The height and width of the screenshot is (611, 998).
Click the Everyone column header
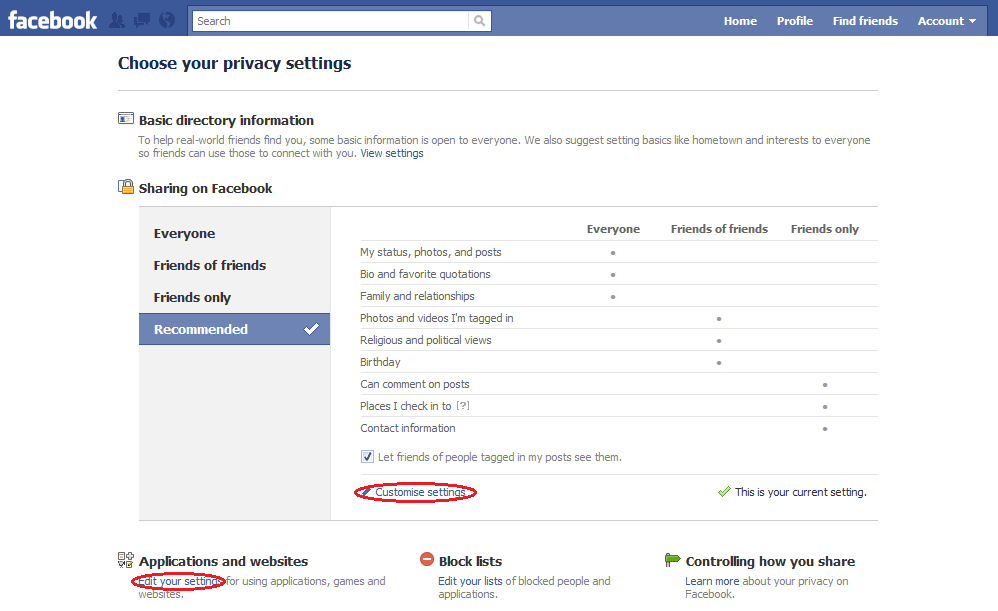pos(613,229)
